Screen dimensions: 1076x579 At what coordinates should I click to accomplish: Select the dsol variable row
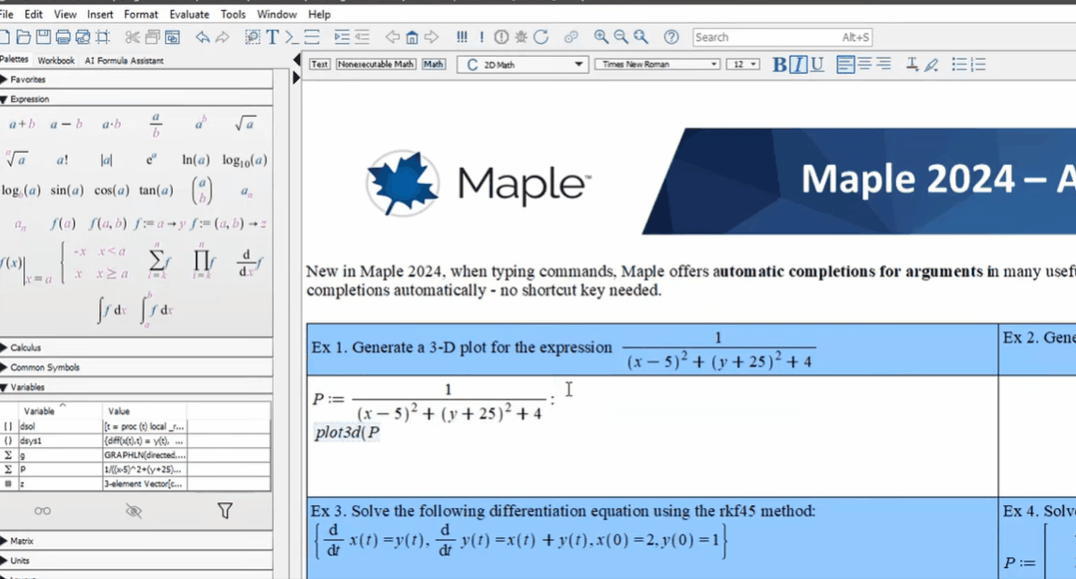(x=135, y=426)
